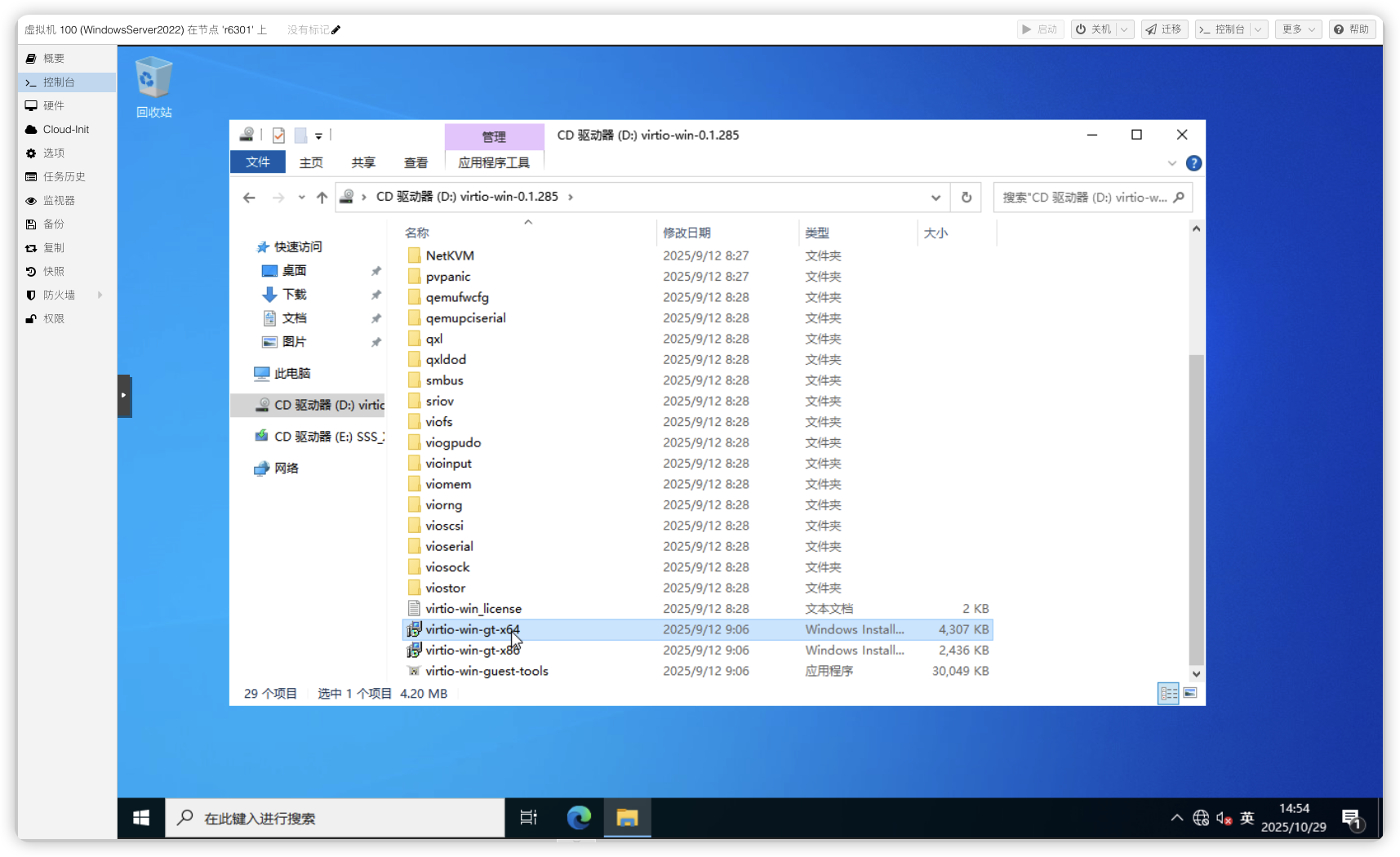1400x857 pixels.
Task: Toggle the input language indicator
Action: (1247, 817)
